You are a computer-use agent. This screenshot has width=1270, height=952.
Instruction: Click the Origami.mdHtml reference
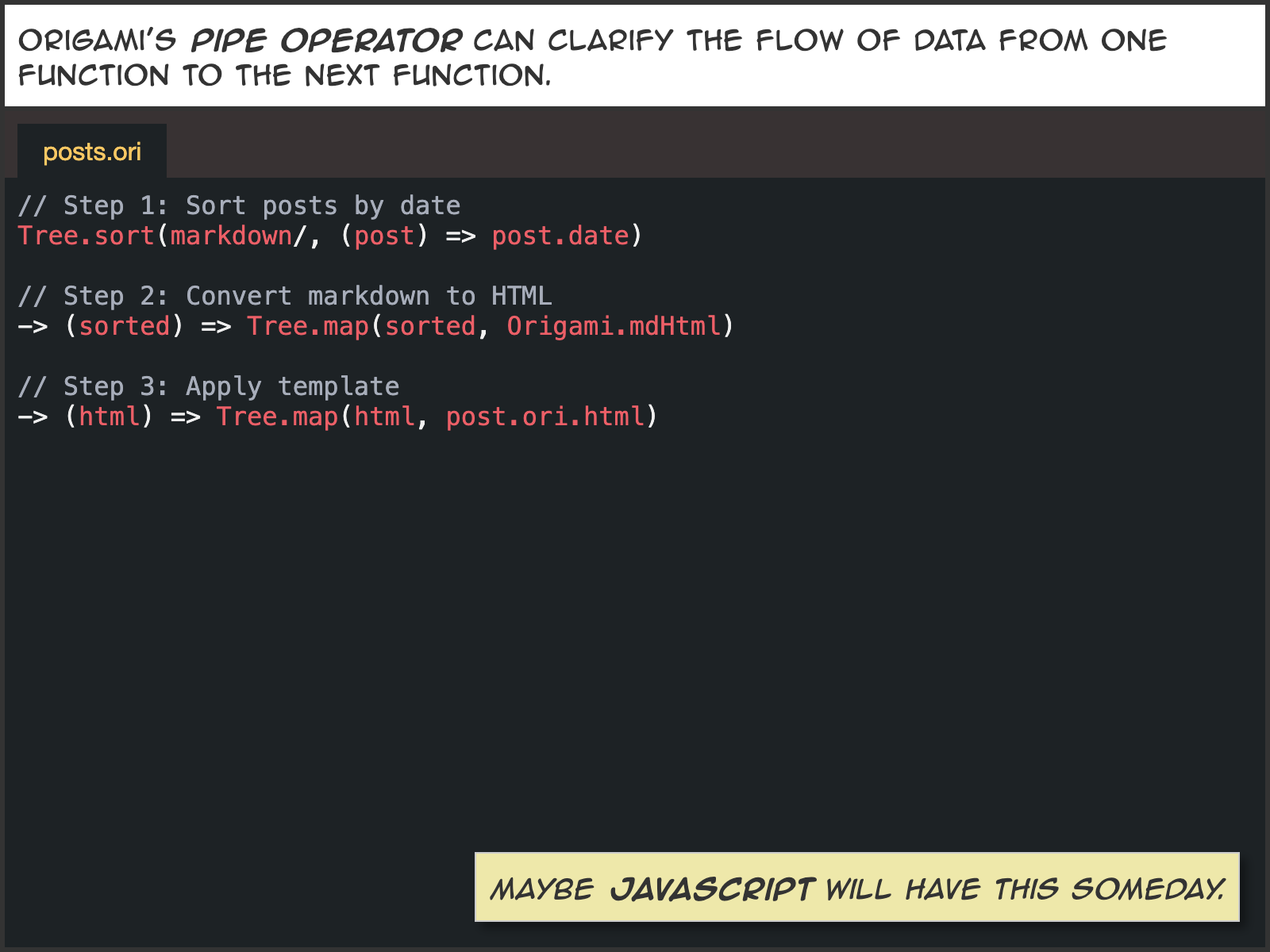point(614,326)
